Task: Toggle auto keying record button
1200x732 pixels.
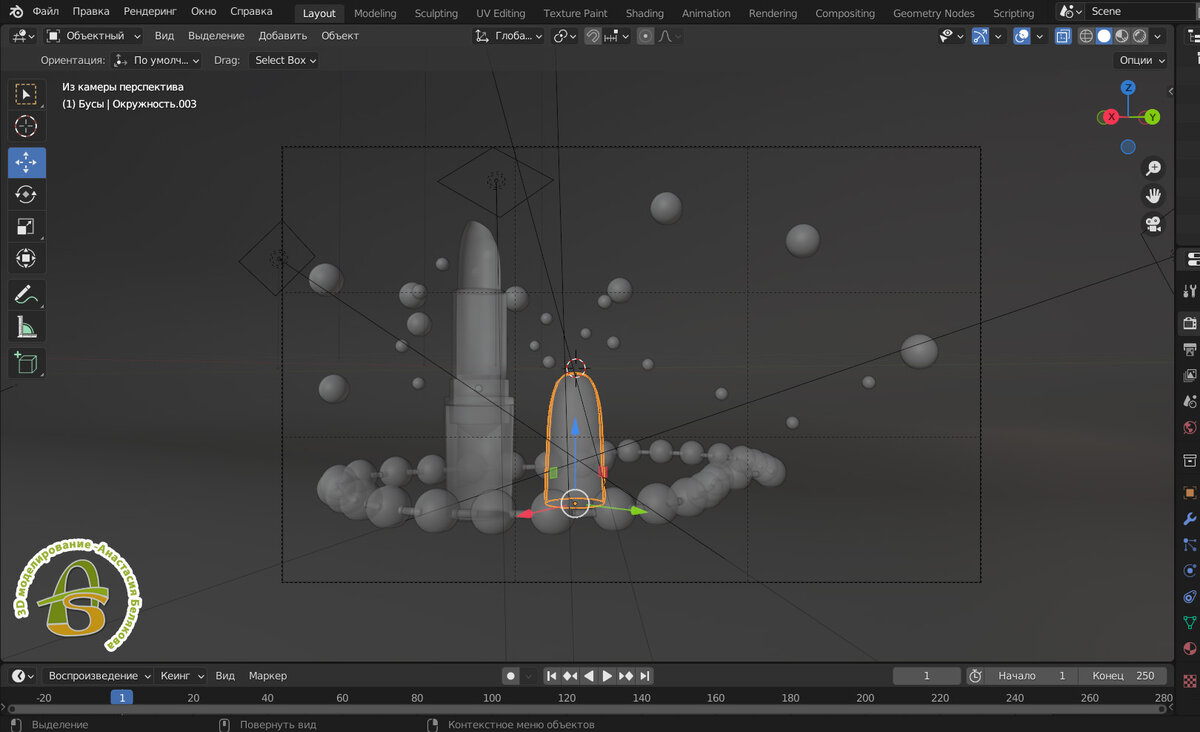Action: click(x=511, y=676)
